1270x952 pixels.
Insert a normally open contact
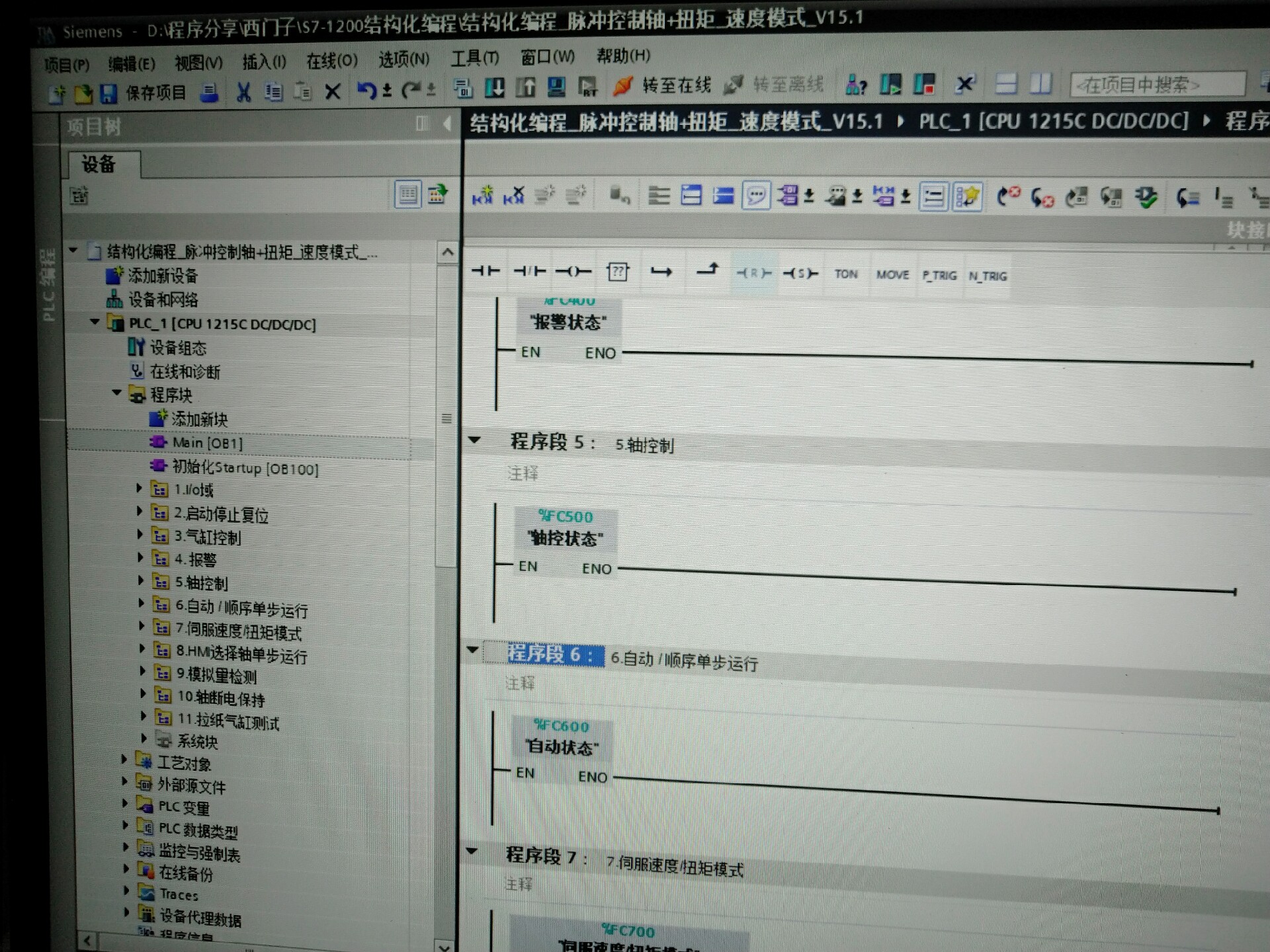click(x=485, y=270)
